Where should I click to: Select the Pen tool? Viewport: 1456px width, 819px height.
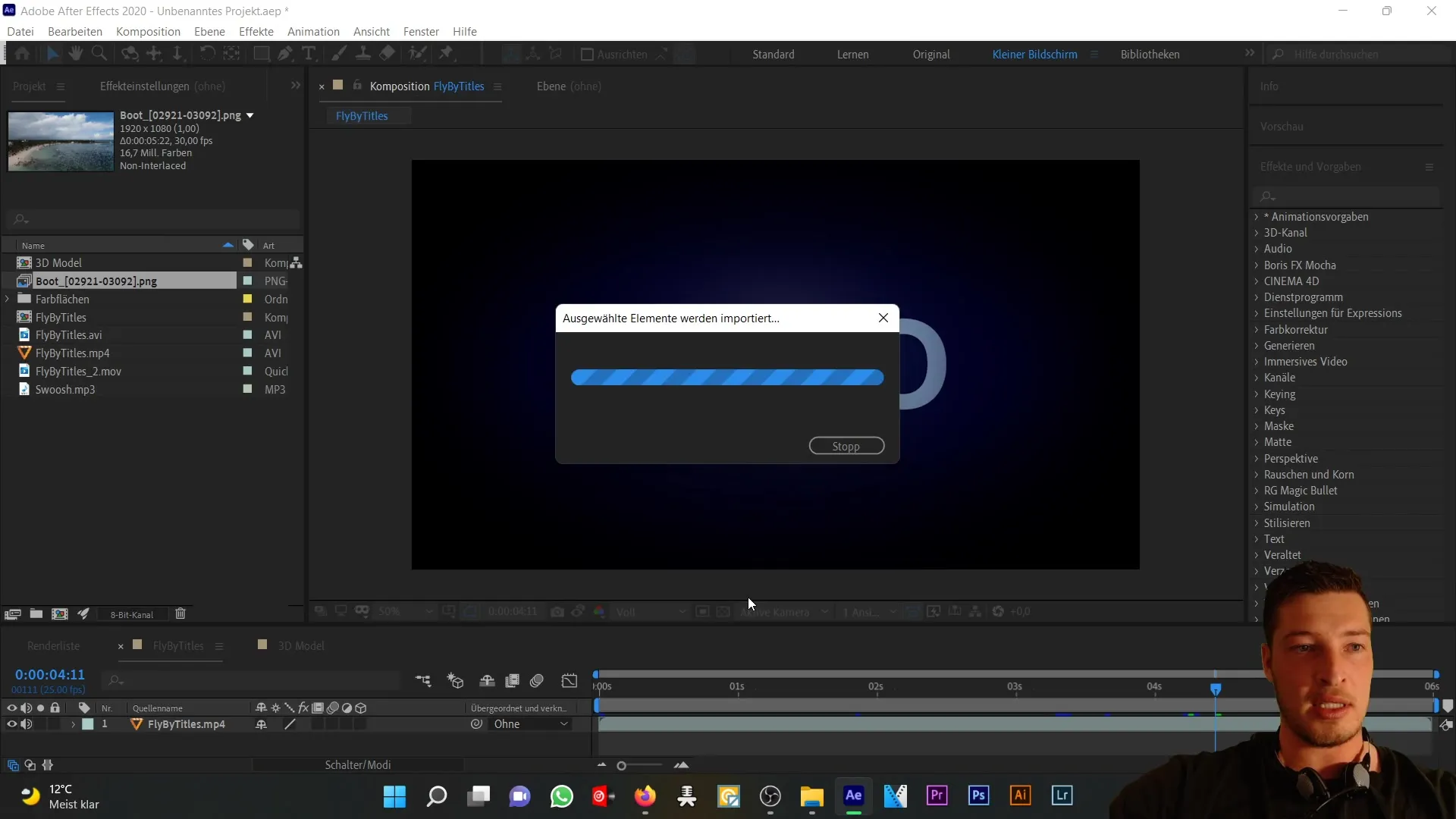pyautogui.click(x=285, y=54)
